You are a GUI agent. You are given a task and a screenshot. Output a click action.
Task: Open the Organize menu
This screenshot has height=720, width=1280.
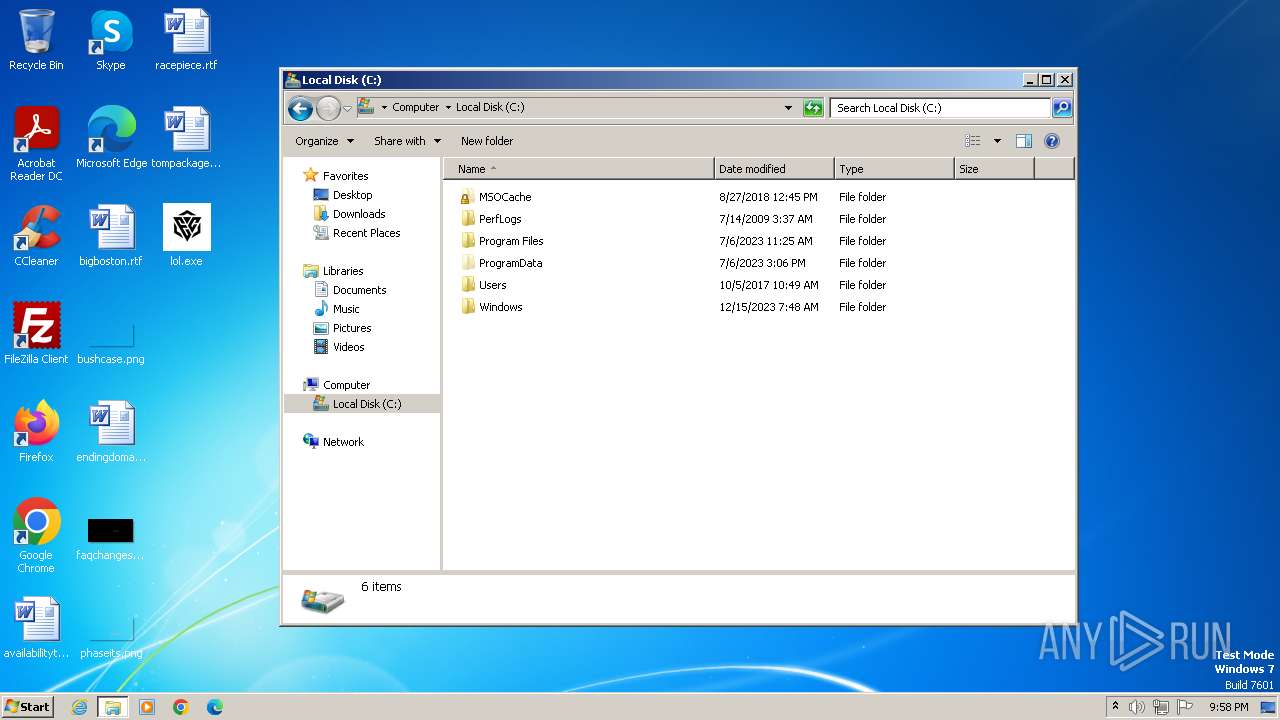(x=324, y=141)
